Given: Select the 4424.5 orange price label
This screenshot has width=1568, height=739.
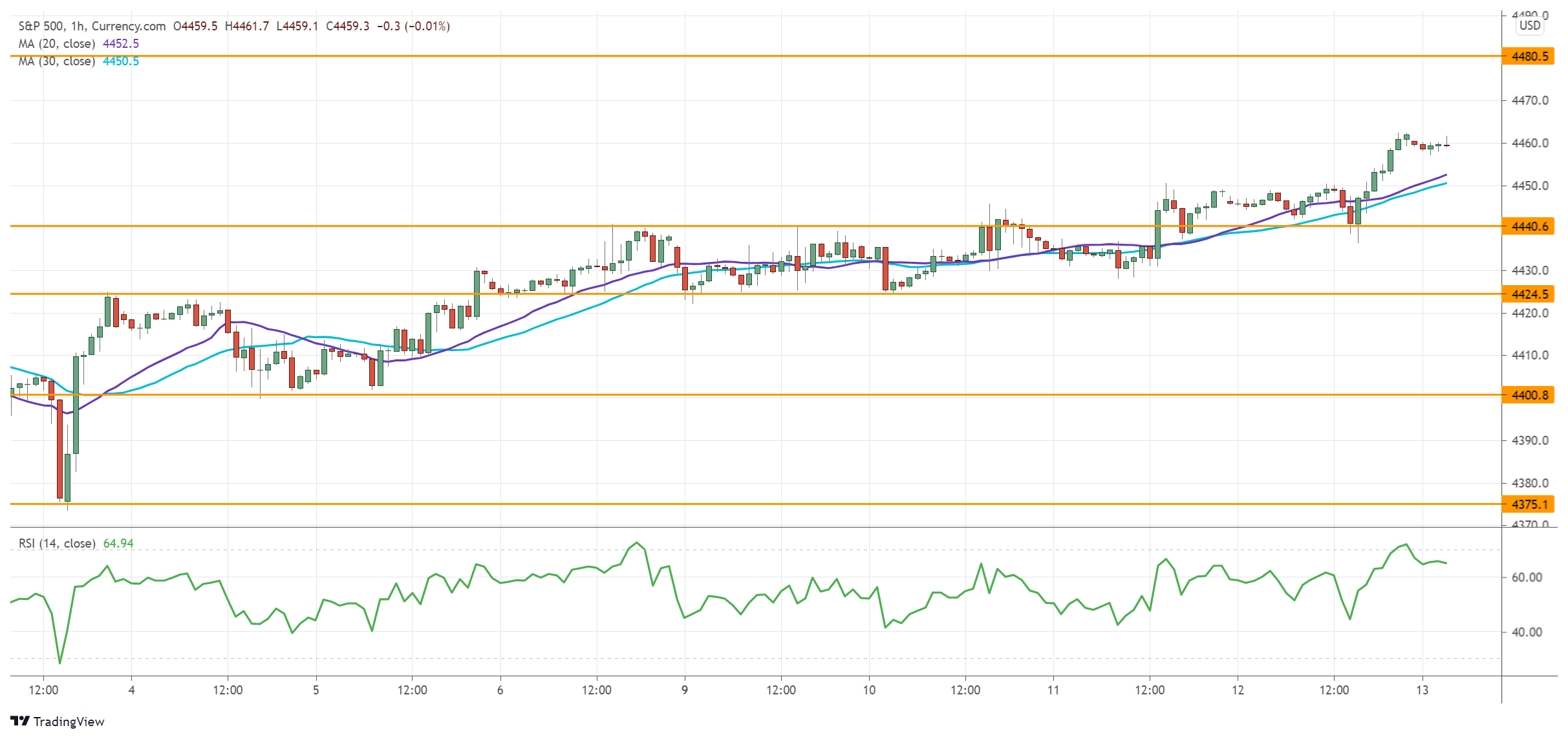Looking at the screenshot, I should coord(1529,294).
